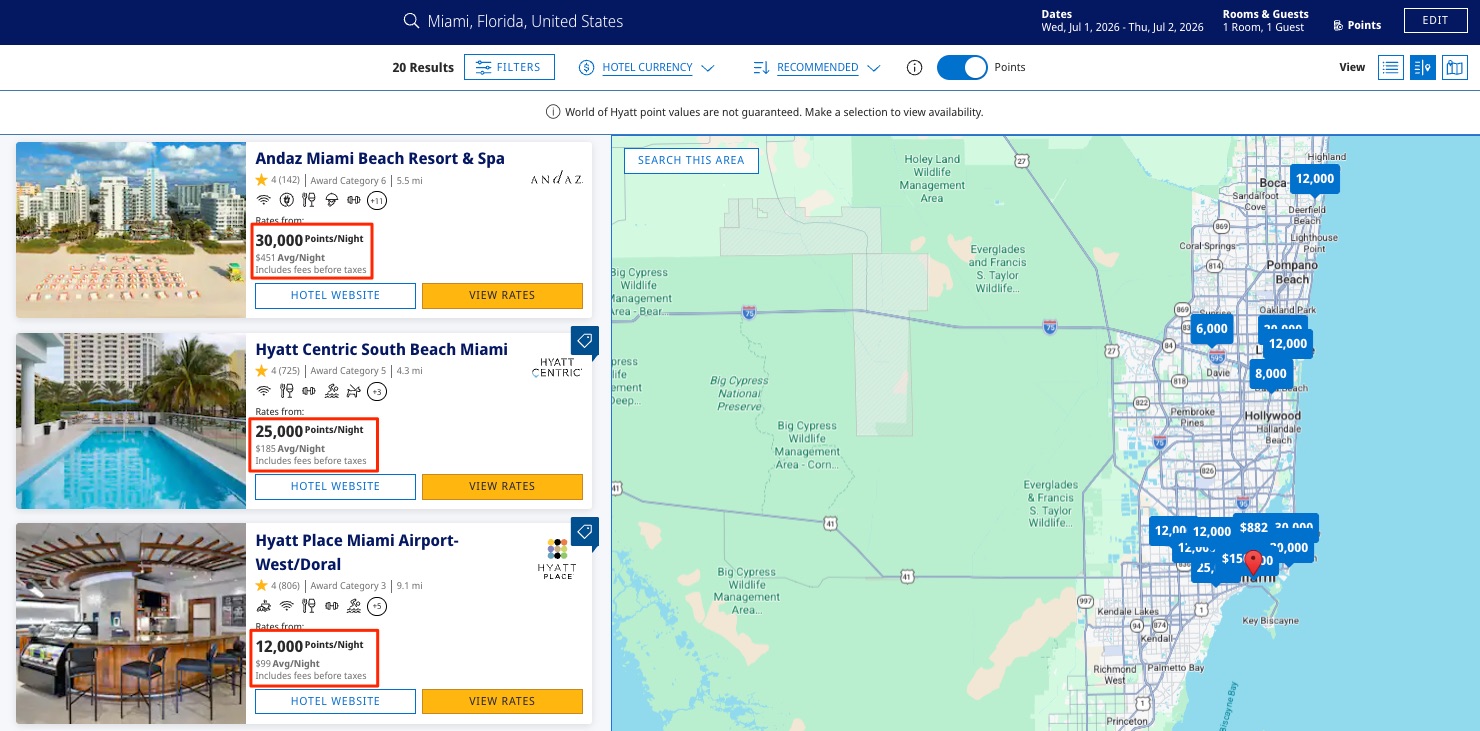
Task: Click the red location pin on Miami
Action: coord(1253,562)
